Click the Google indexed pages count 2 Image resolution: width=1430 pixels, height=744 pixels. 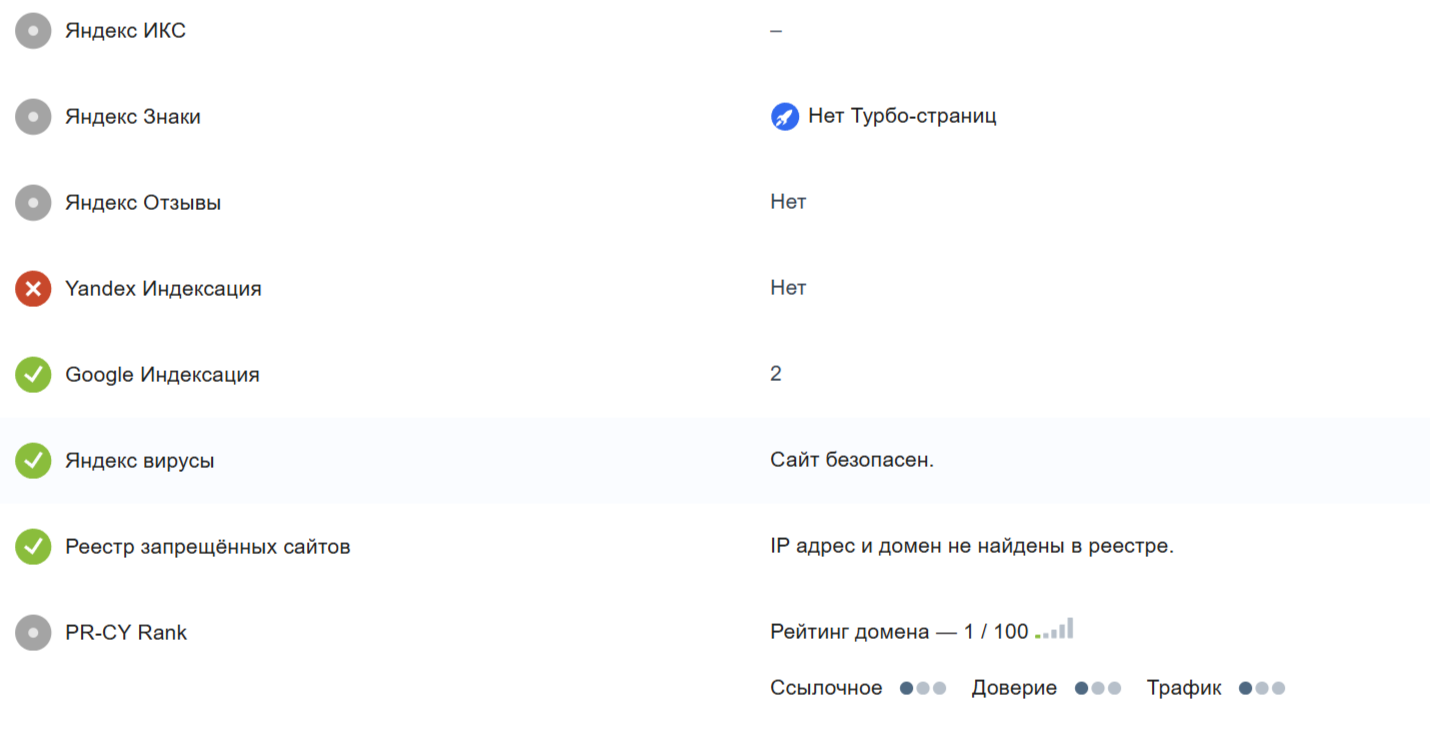tap(776, 374)
